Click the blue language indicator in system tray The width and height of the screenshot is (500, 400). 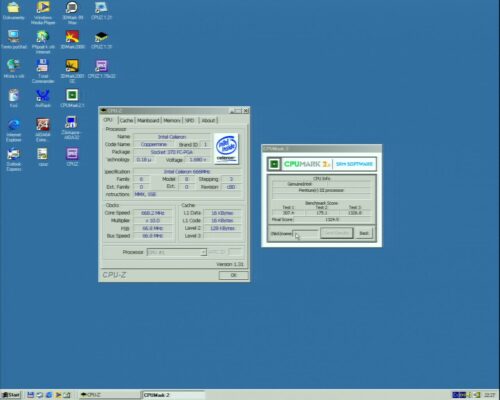[456, 395]
